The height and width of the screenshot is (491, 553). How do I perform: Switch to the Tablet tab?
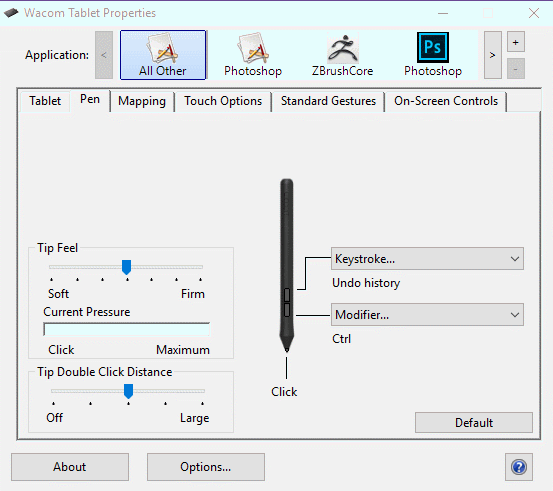pos(45,101)
